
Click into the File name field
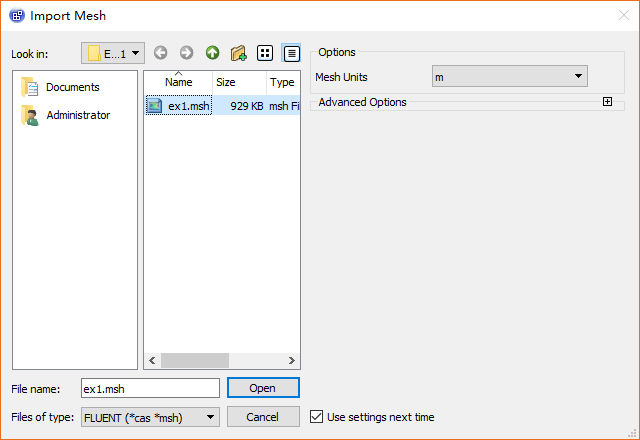pos(150,388)
